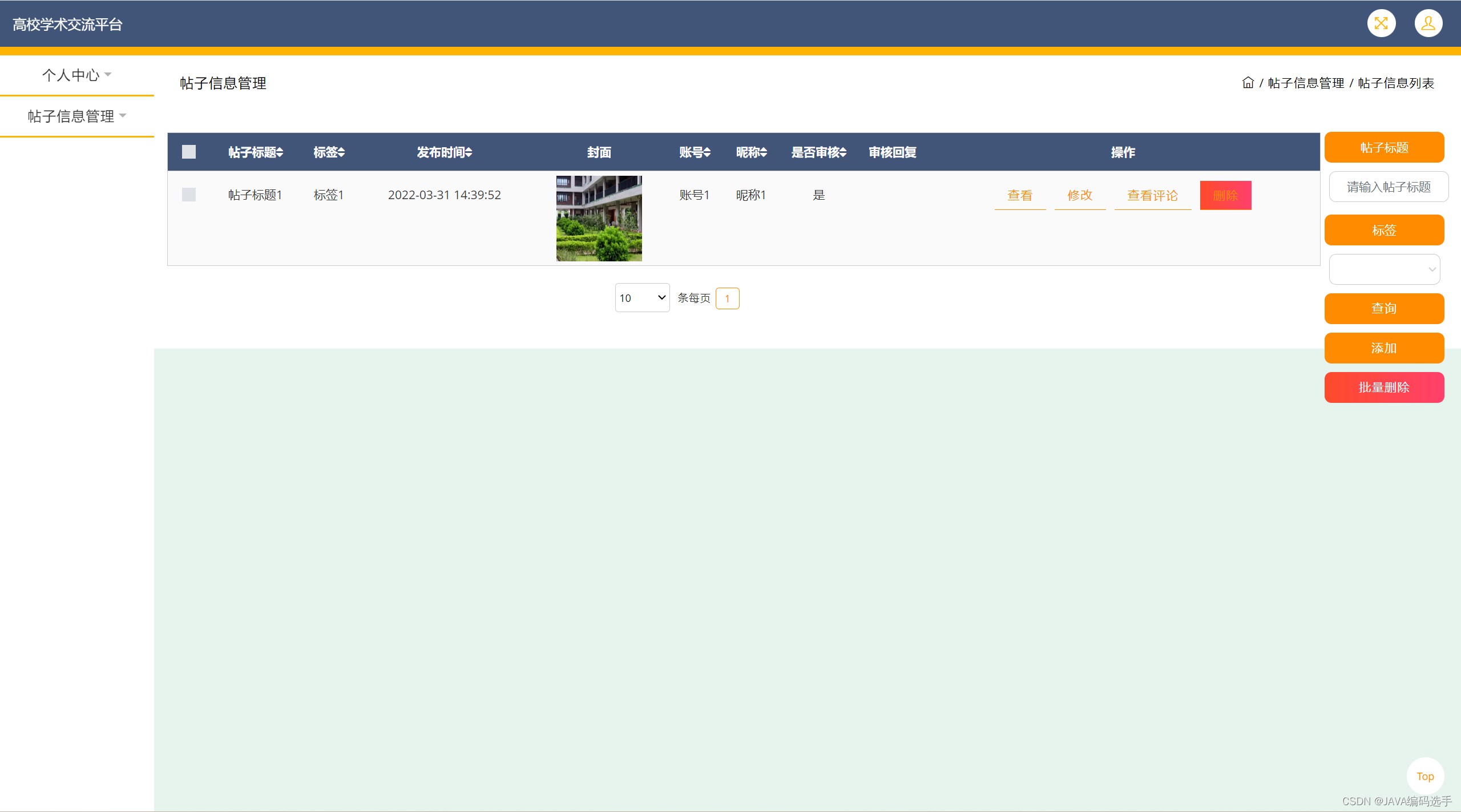This screenshot has width=1461, height=812.
Task: Click the red 删除 button
Action: [x=1226, y=195]
